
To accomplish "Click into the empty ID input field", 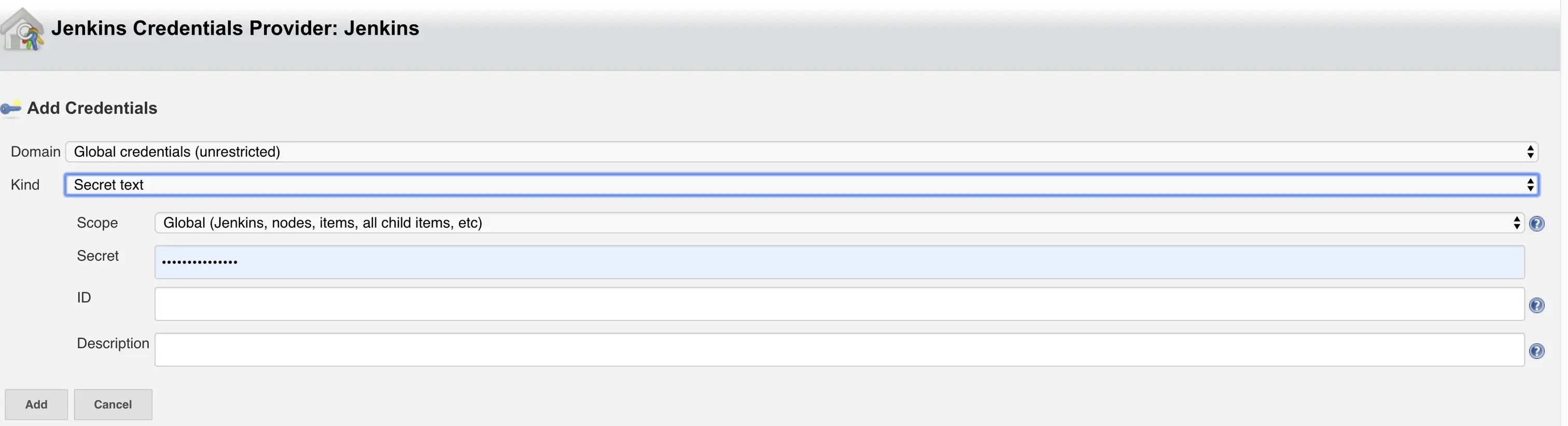I will click(839, 304).
